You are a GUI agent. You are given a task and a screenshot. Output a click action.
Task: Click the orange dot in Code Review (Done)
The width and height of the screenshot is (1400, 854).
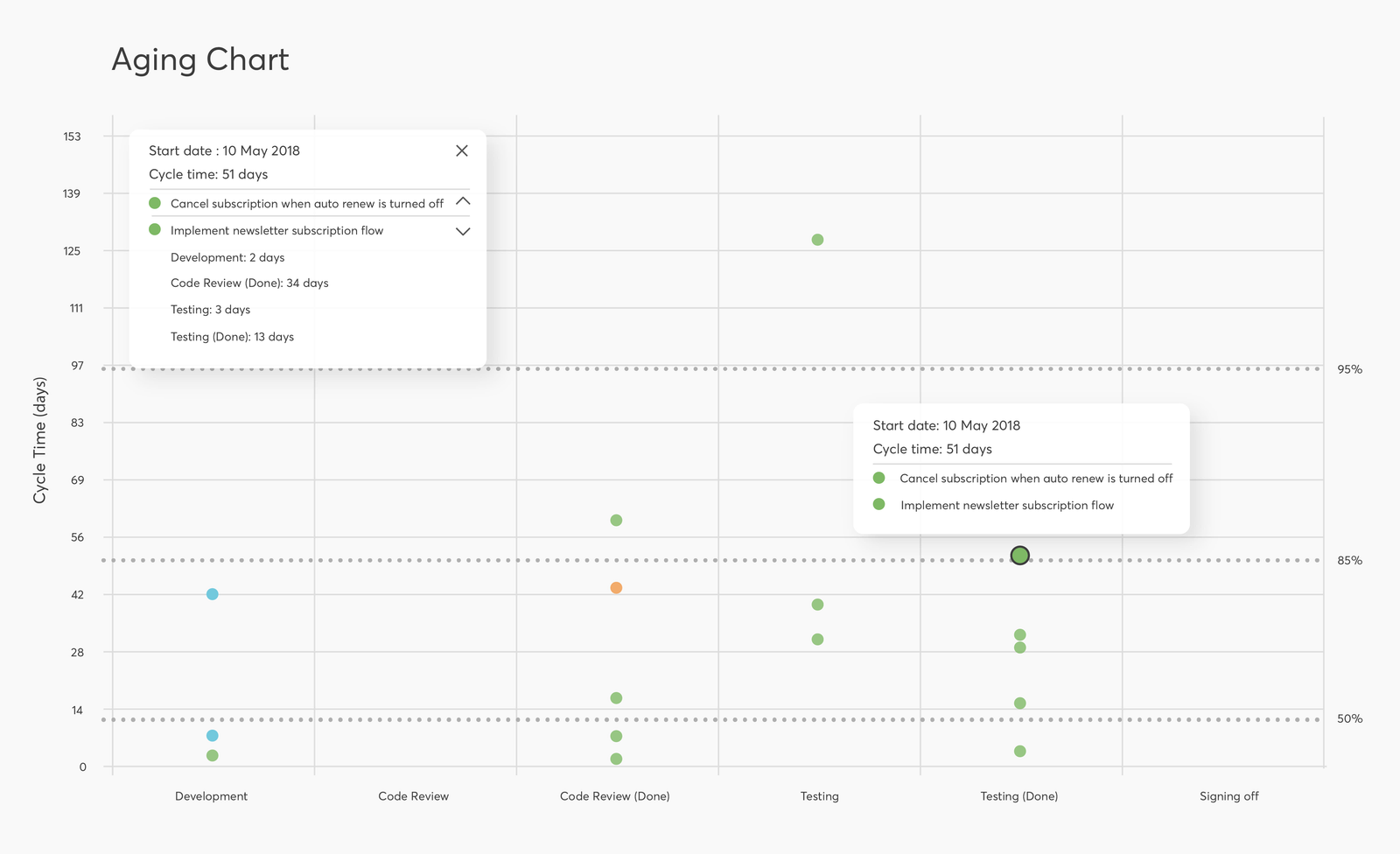coord(616,588)
